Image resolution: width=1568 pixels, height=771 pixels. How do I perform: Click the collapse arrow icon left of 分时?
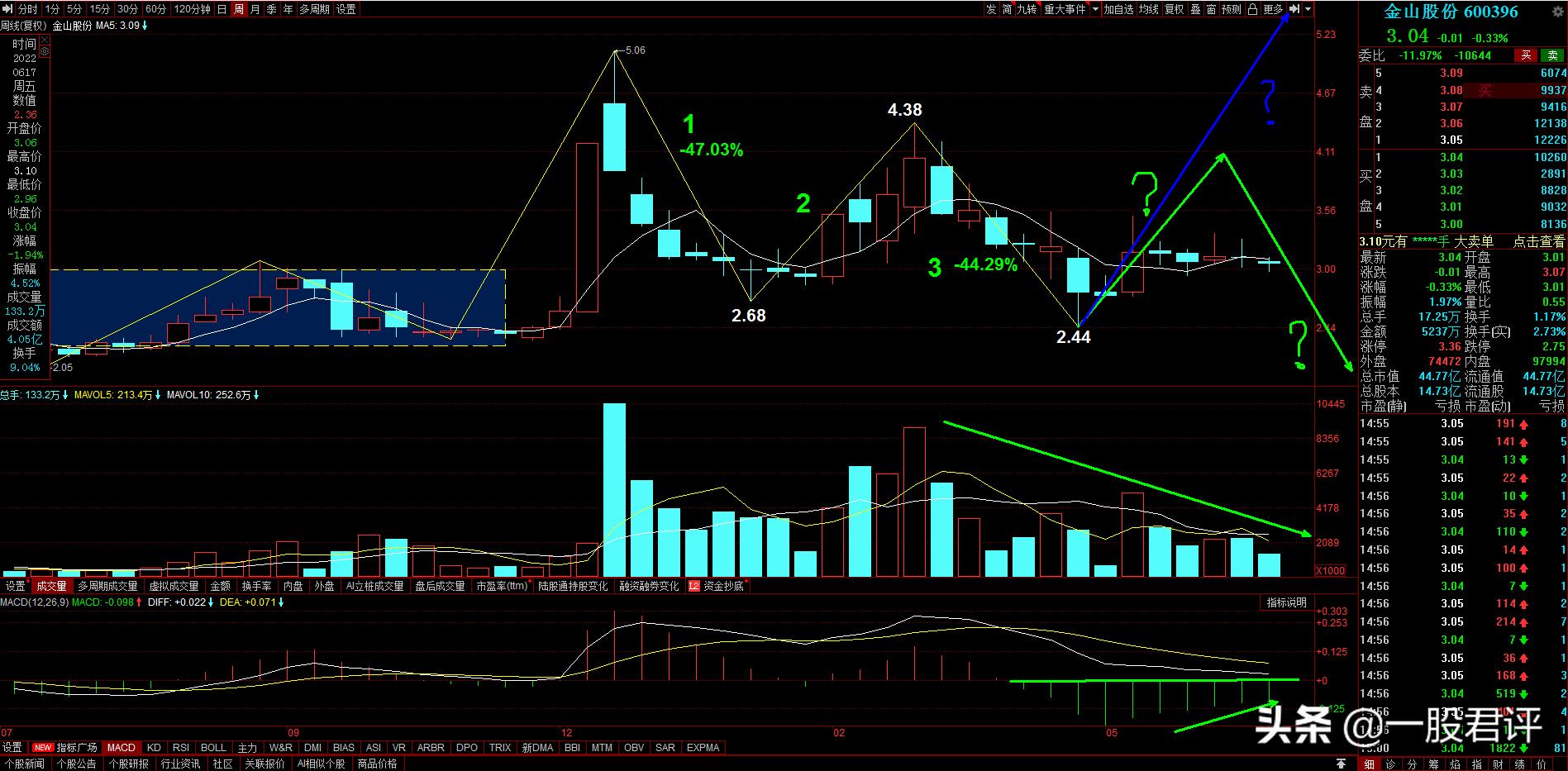(7, 9)
